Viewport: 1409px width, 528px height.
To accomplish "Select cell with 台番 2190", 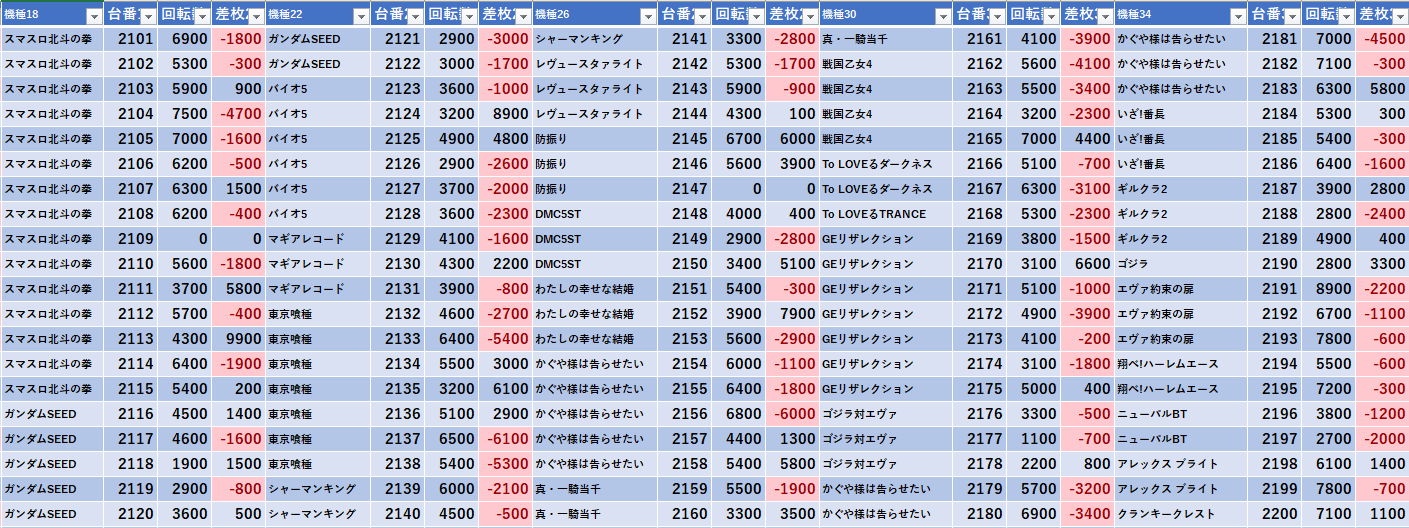I will (1275, 264).
